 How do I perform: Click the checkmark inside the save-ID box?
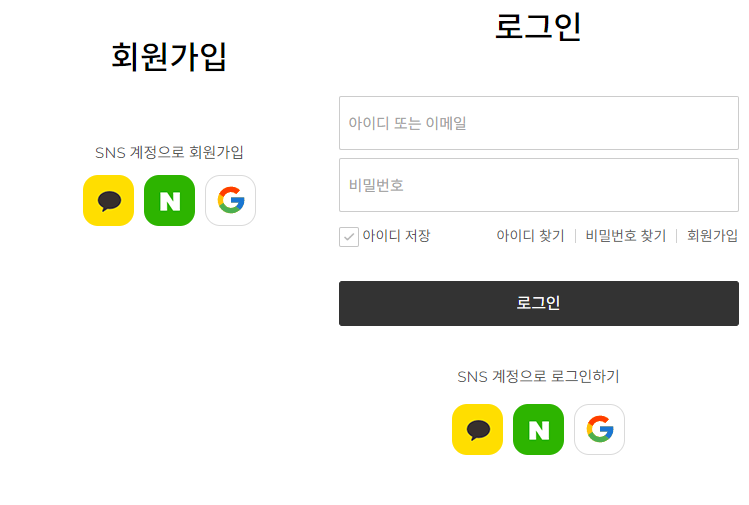(349, 236)
